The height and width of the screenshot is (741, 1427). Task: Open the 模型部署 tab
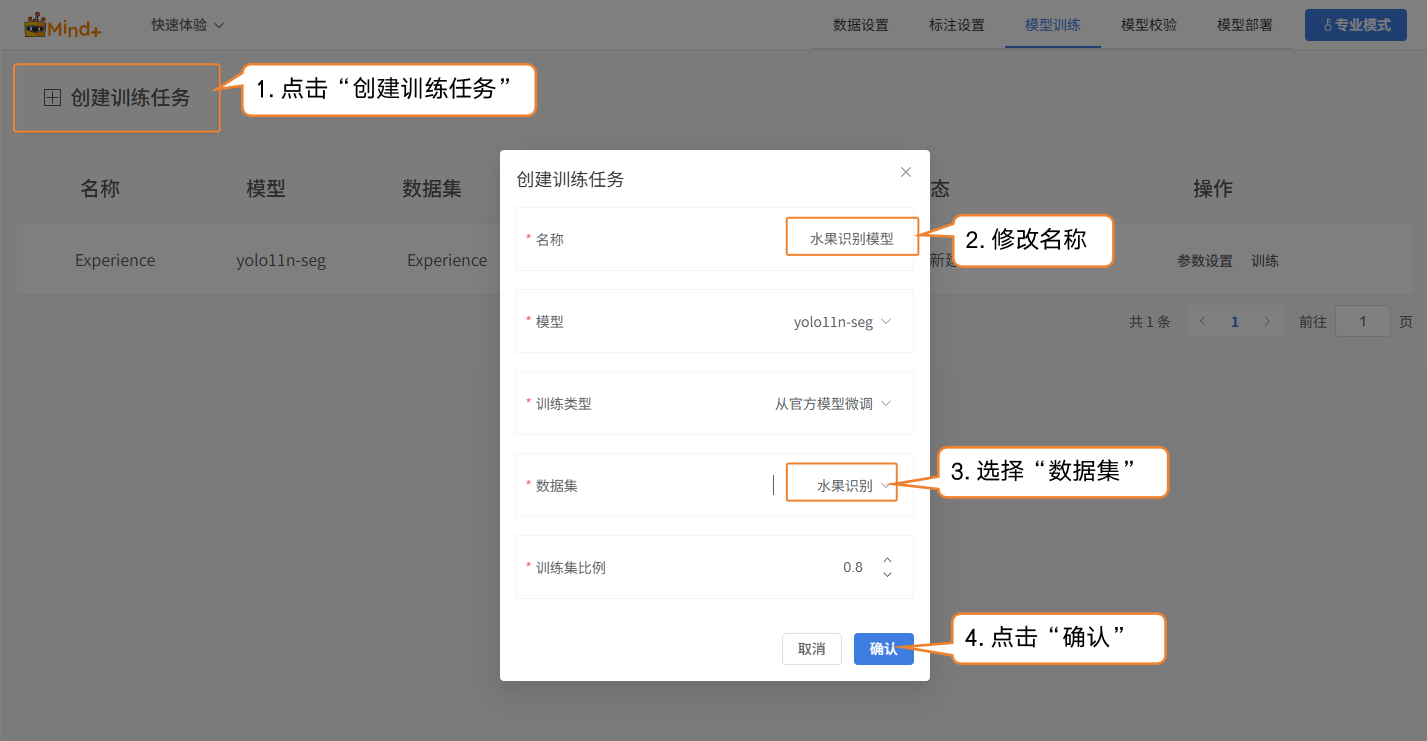click(1245, 25)
